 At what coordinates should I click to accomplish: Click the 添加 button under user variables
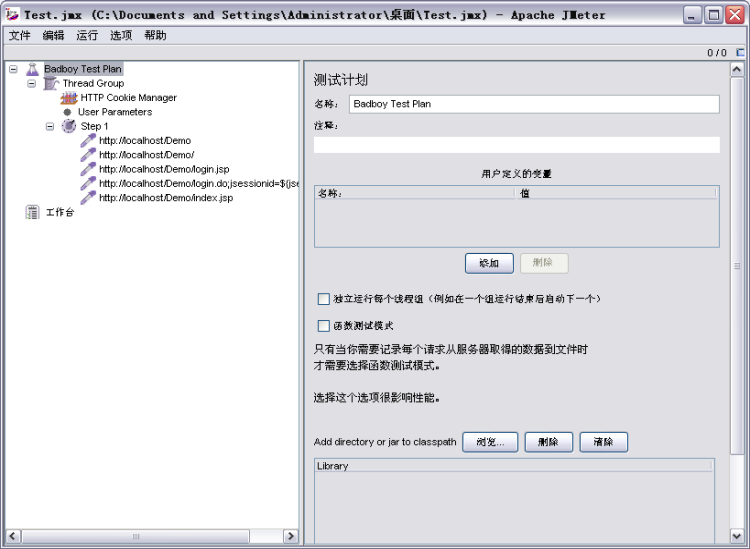[x=489, y=263]
